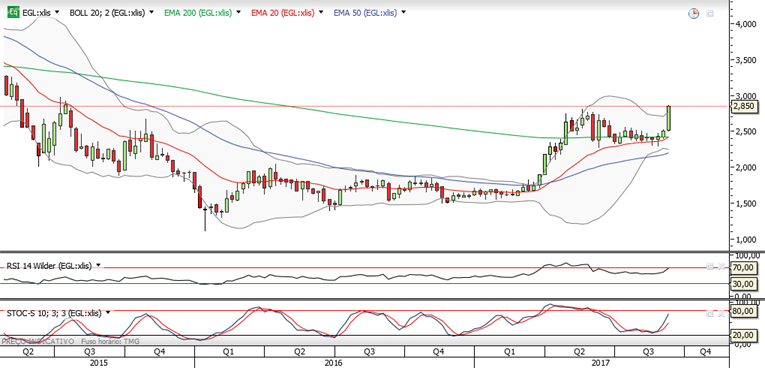Click the Stochastic 80,00 level tag
The width and height of the screenshot is (765, 368).
743,310
